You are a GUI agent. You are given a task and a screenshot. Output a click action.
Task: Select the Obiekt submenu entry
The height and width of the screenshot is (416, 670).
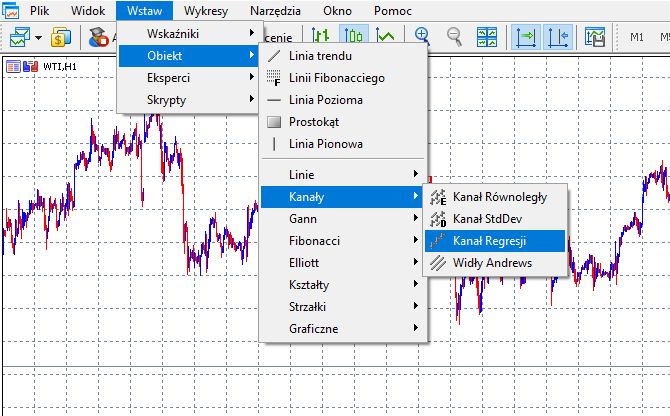(188, 56)
